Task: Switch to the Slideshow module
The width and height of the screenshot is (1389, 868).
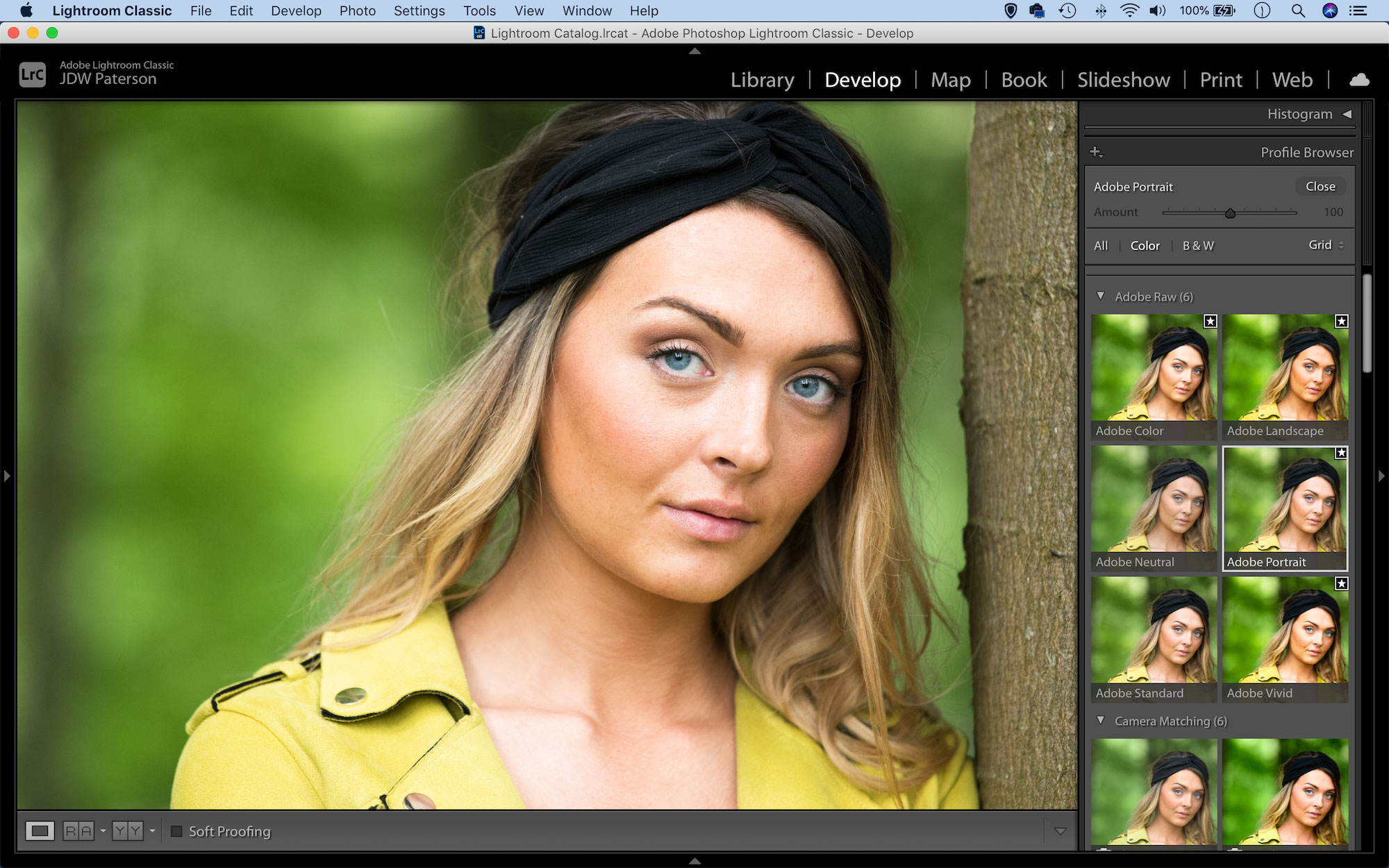Action: pyautogui.click(x=1123, y=80)
